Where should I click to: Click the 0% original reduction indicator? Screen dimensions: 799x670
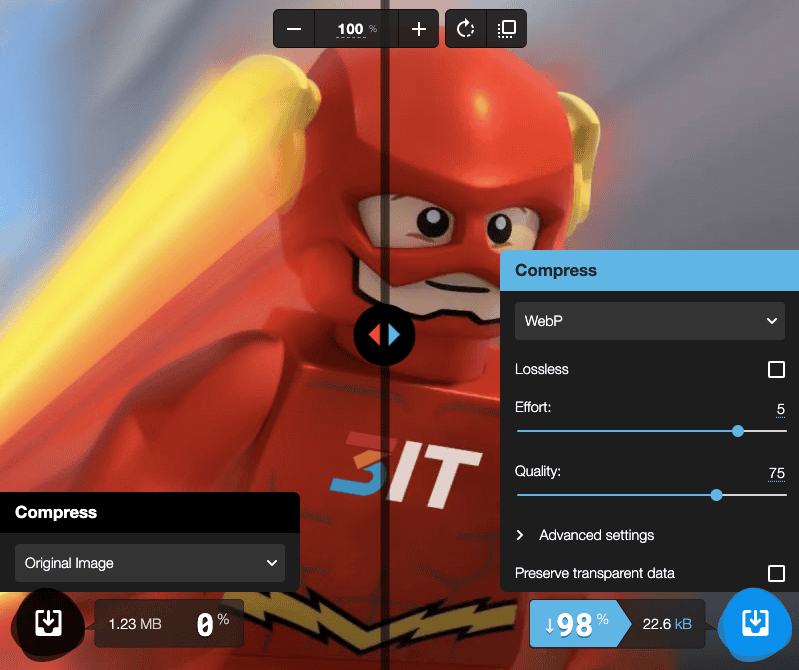point(213,624)
